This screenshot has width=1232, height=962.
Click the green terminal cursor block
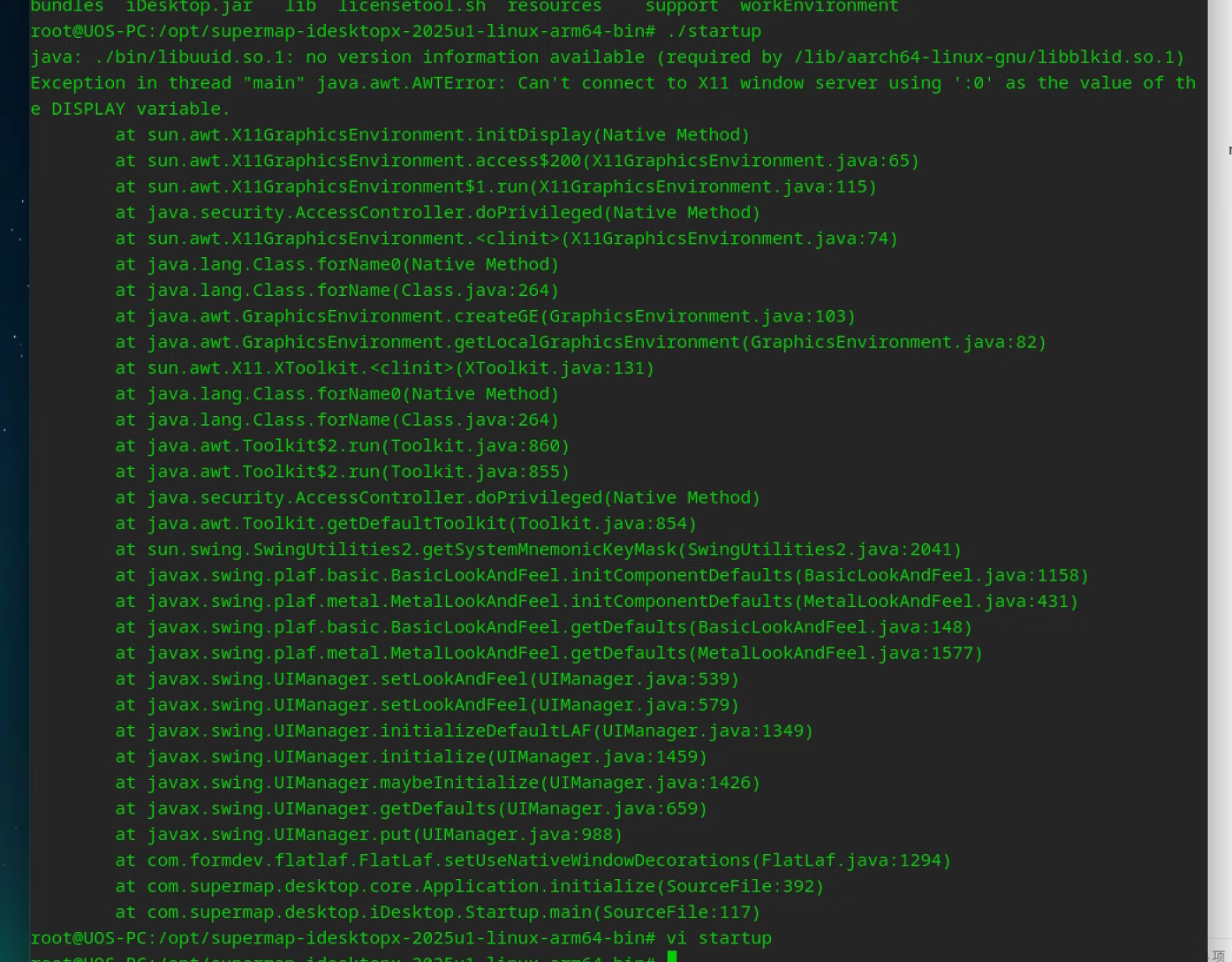tap(672, 957)
